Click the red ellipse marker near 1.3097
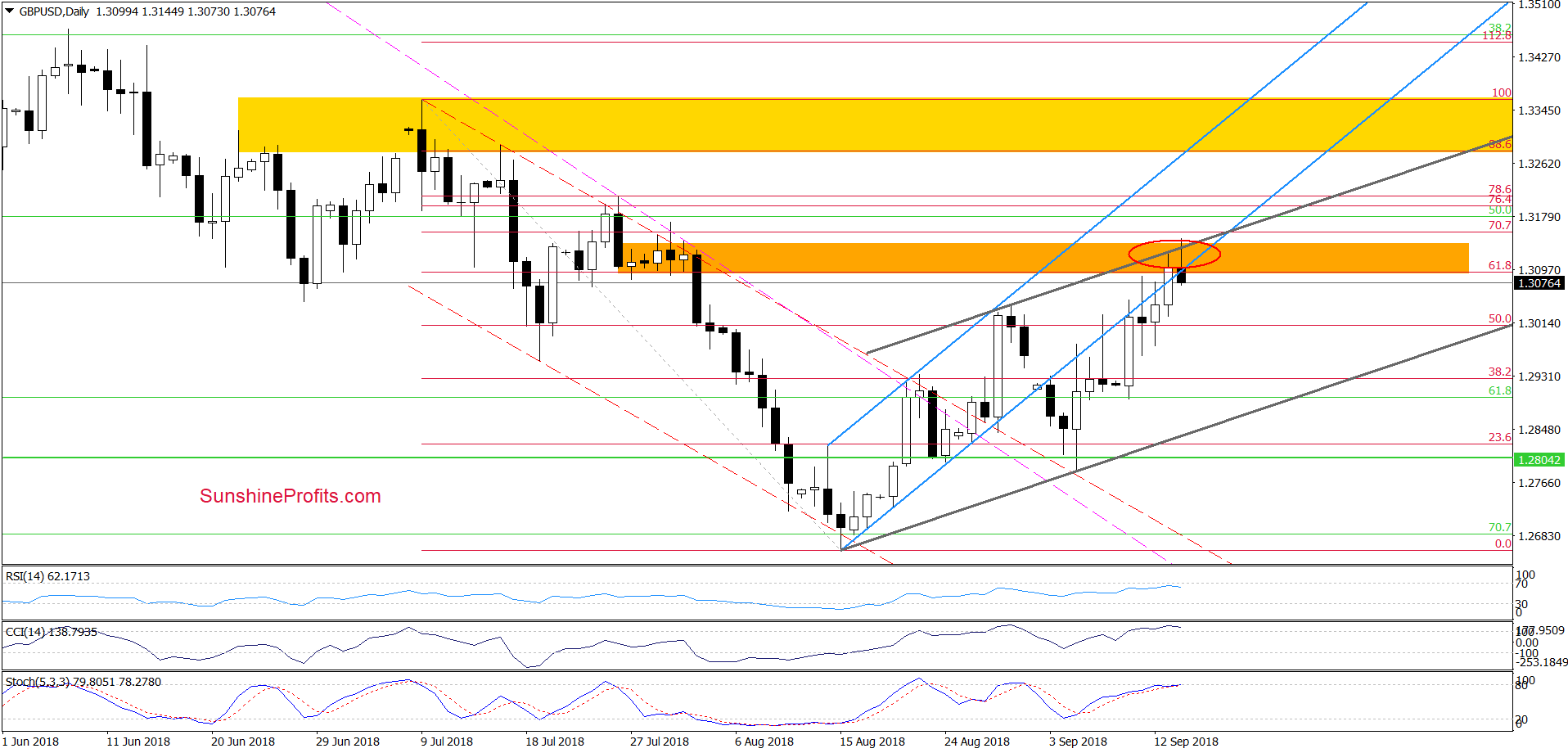Screen dimensions: 1568x753 [x=1174, y=254]
